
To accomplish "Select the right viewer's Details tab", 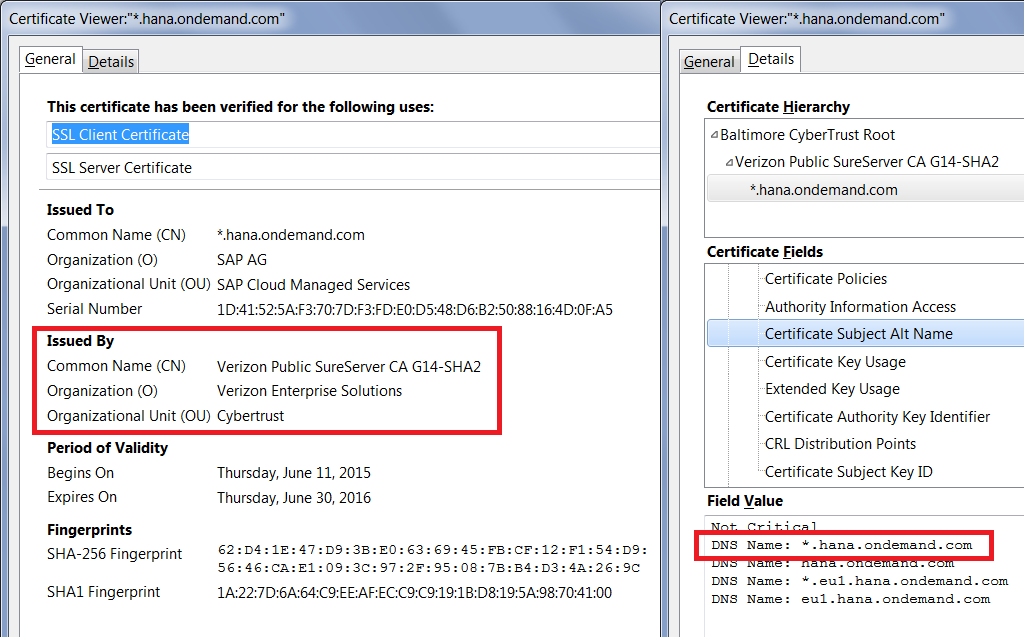I will click(771, 59).
